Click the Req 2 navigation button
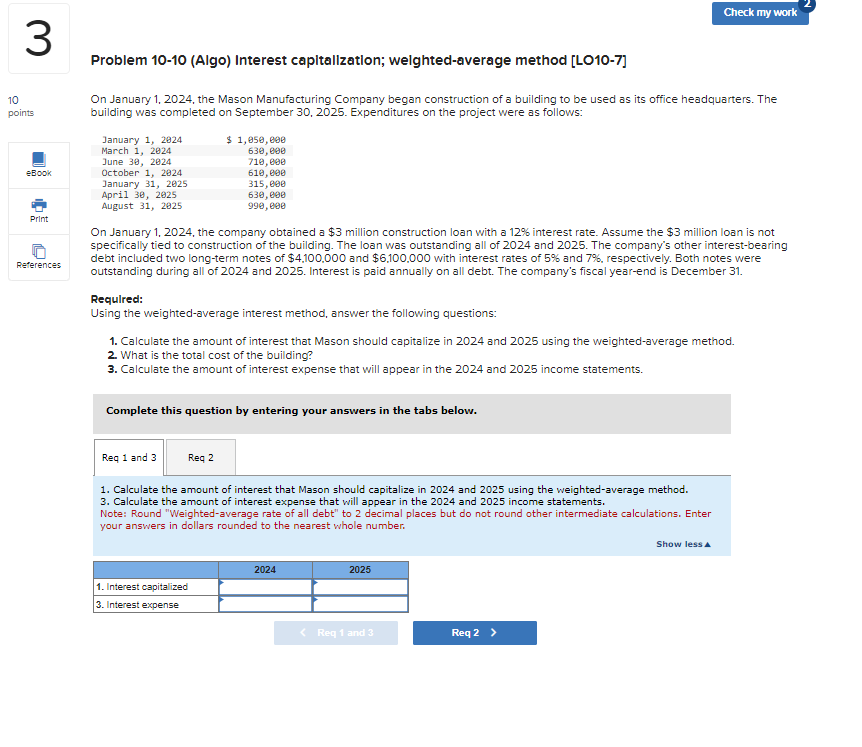 click(x=474, y=632)
